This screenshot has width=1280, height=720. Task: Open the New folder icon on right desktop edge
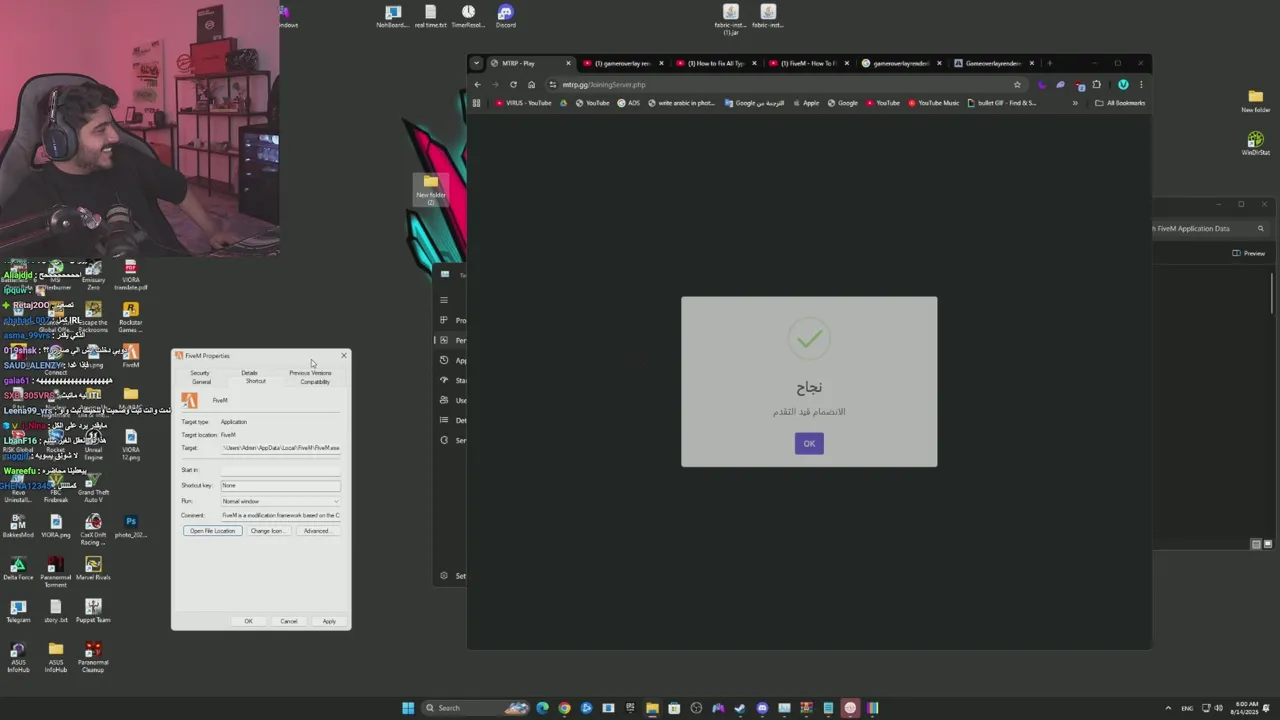1255,101
